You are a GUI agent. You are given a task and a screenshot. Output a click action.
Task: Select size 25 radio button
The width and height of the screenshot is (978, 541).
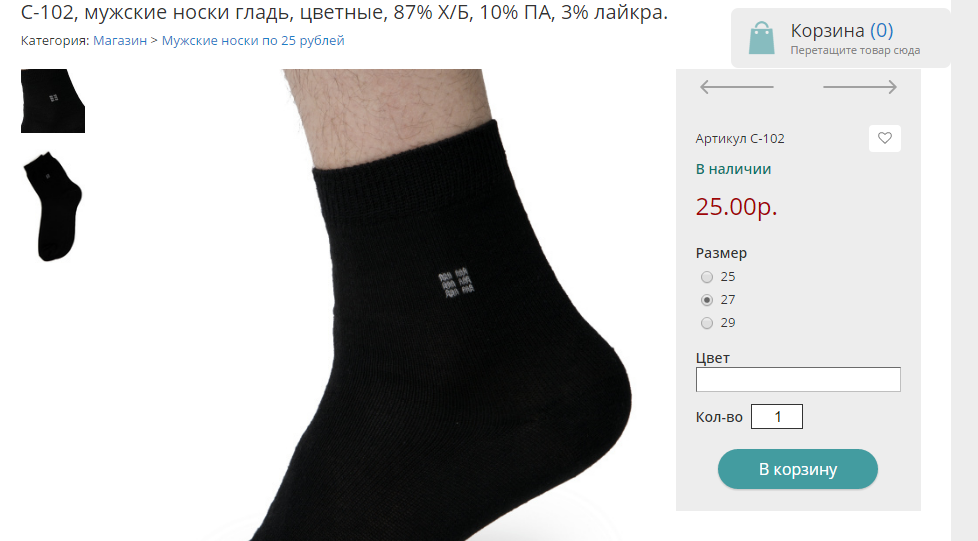coord(707,277)
